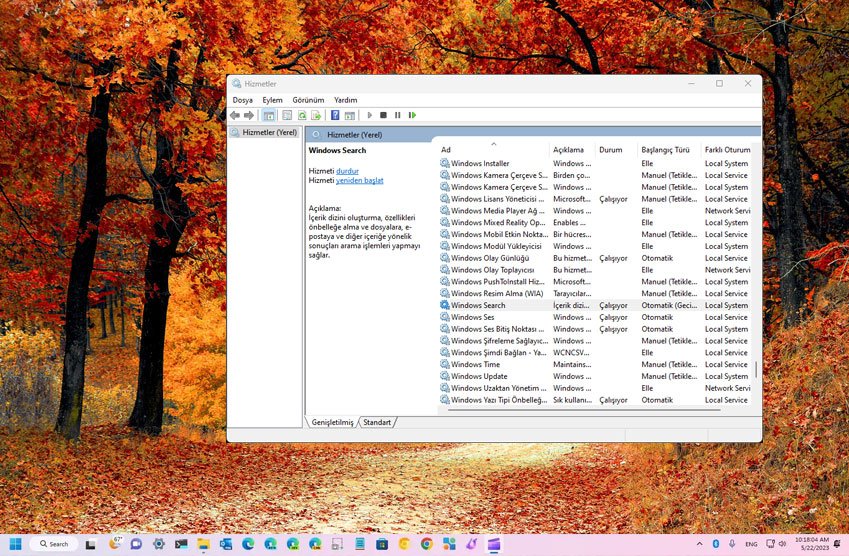The height and width of the screenshot is (556, 849).
Task: Click the Properties toolbar icon
Action: click(x=286, y=116)
